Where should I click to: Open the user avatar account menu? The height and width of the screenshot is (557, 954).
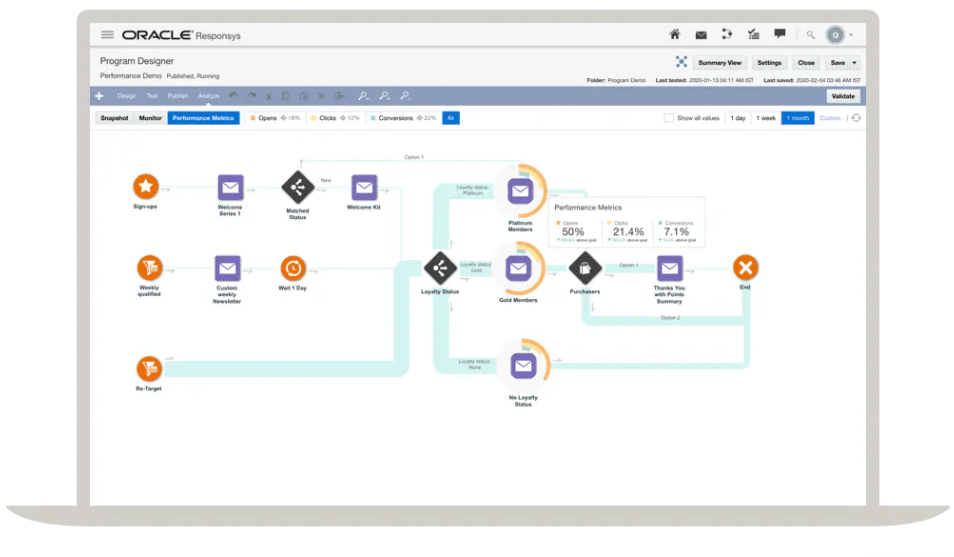(x=835, y=35)
